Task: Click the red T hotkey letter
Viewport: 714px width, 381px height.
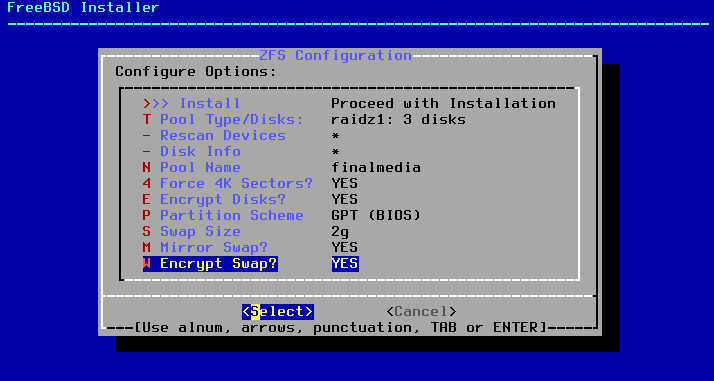Action: click(x=147, y=120)
